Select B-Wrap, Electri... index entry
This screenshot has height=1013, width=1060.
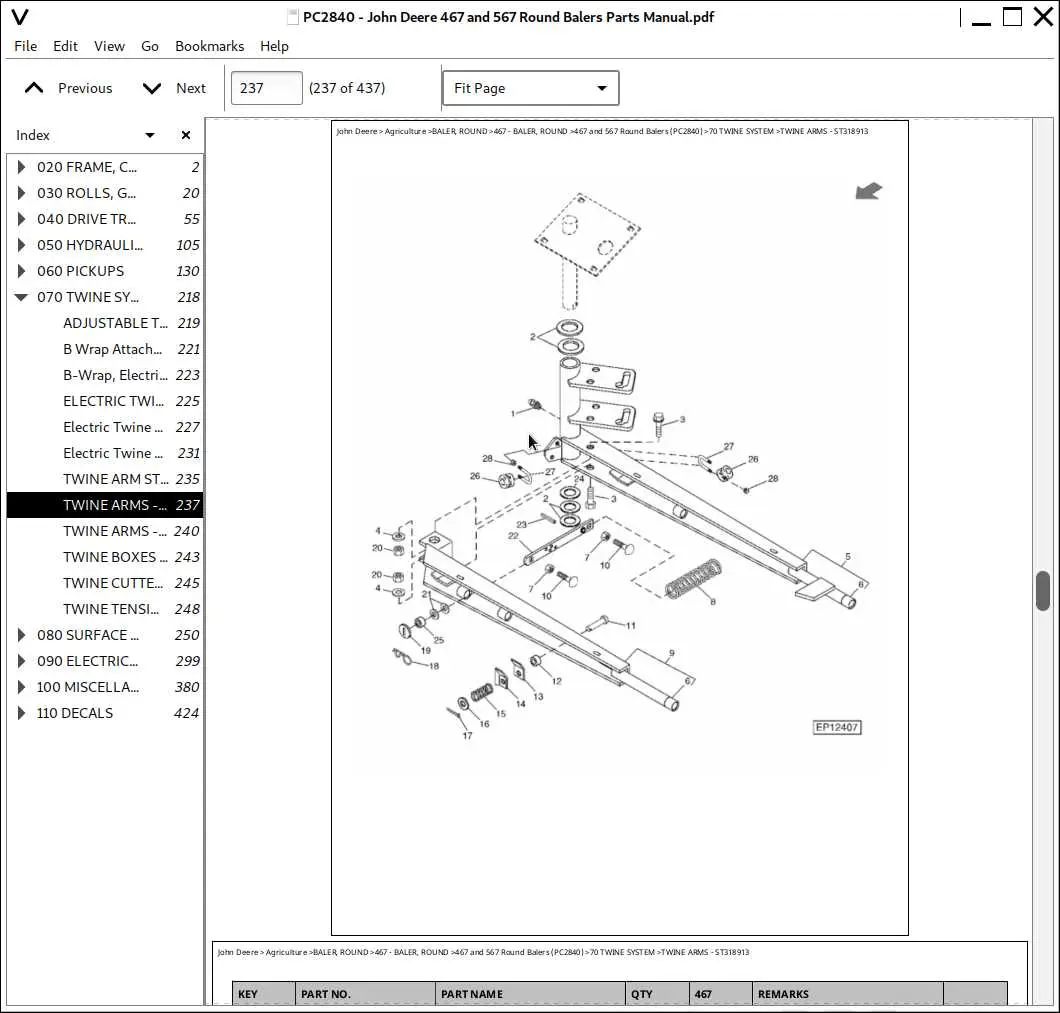pyautogui.click(x=105, y=375)
